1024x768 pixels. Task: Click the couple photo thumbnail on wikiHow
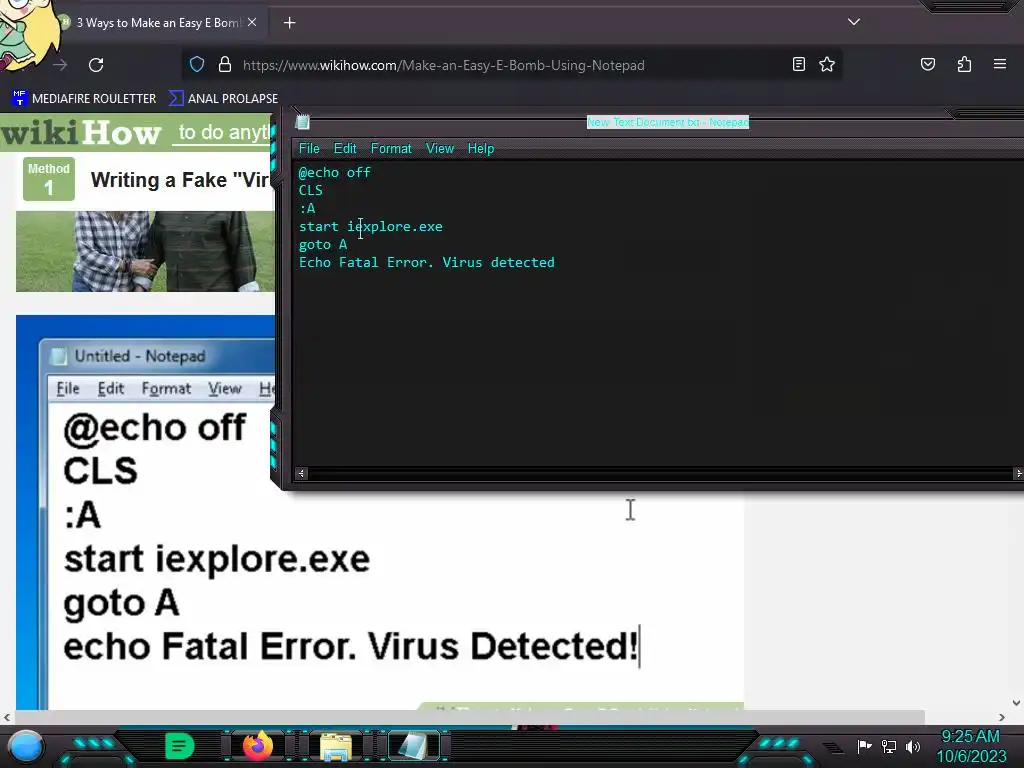[145, 251]
